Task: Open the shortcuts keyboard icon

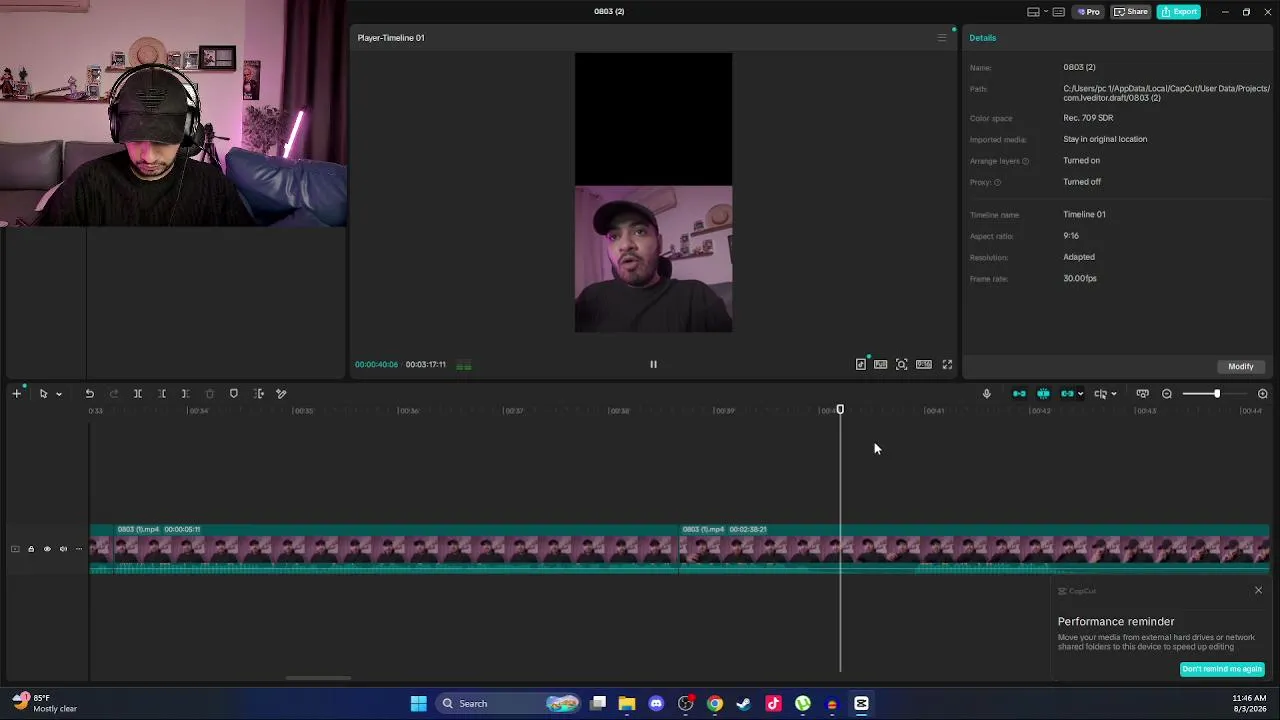Action: pyautogui.click(x=1059, y=12)
